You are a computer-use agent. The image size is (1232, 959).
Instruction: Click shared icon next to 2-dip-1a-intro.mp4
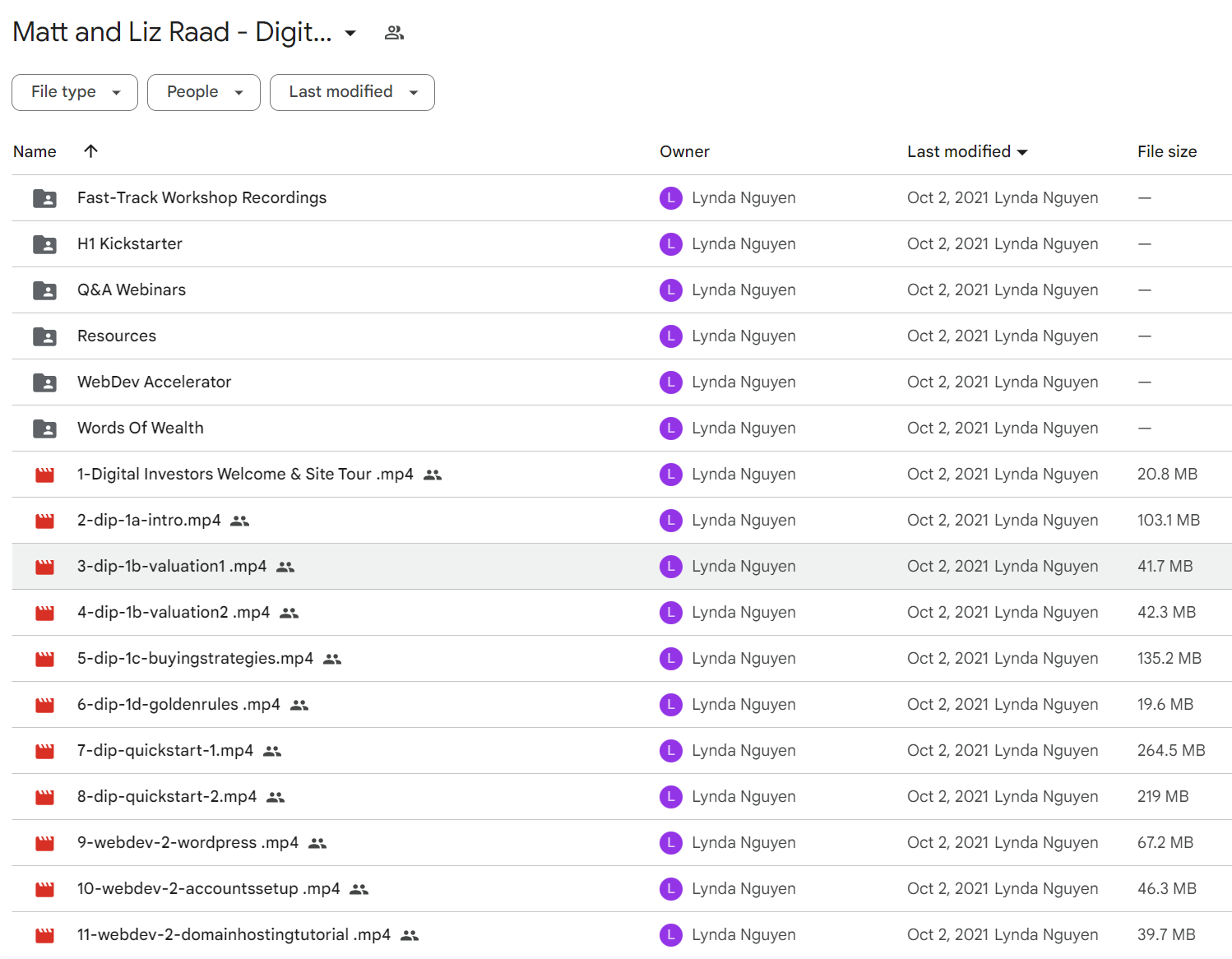[x=240, y=521]
